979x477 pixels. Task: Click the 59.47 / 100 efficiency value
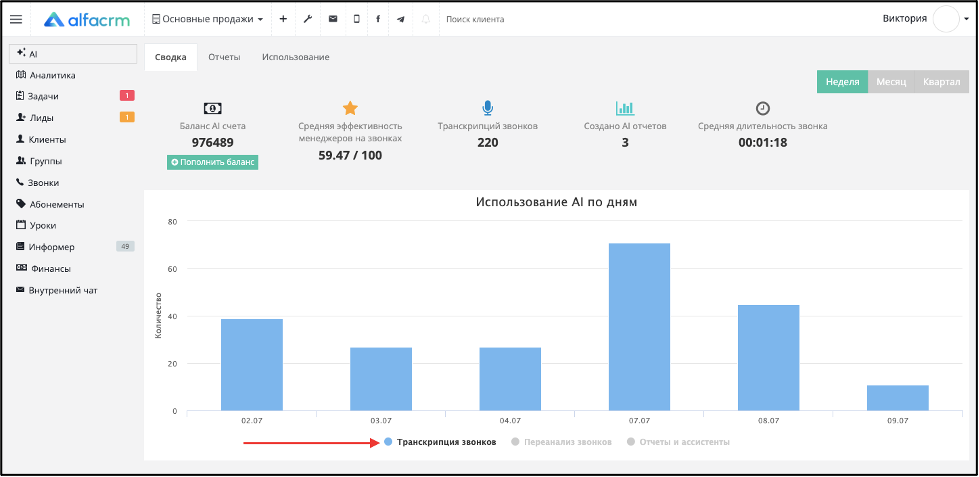[350, 155]
